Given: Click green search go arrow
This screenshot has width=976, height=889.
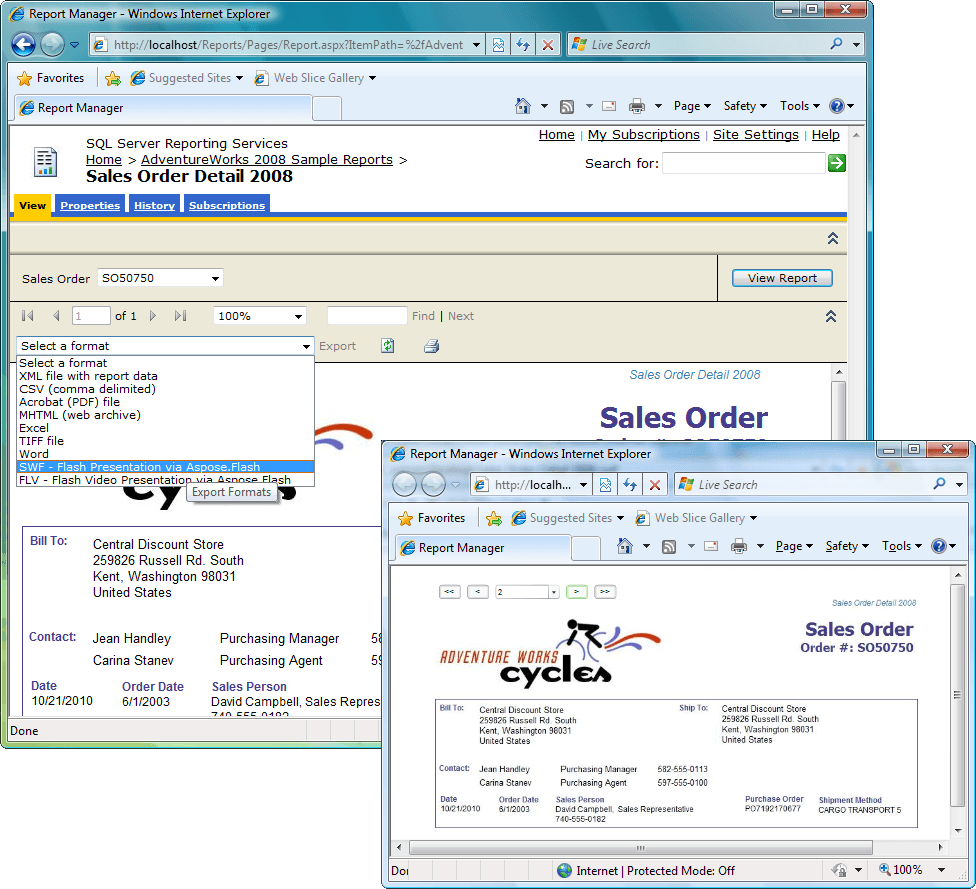Looking at the screenshot, I should (837, 163).
